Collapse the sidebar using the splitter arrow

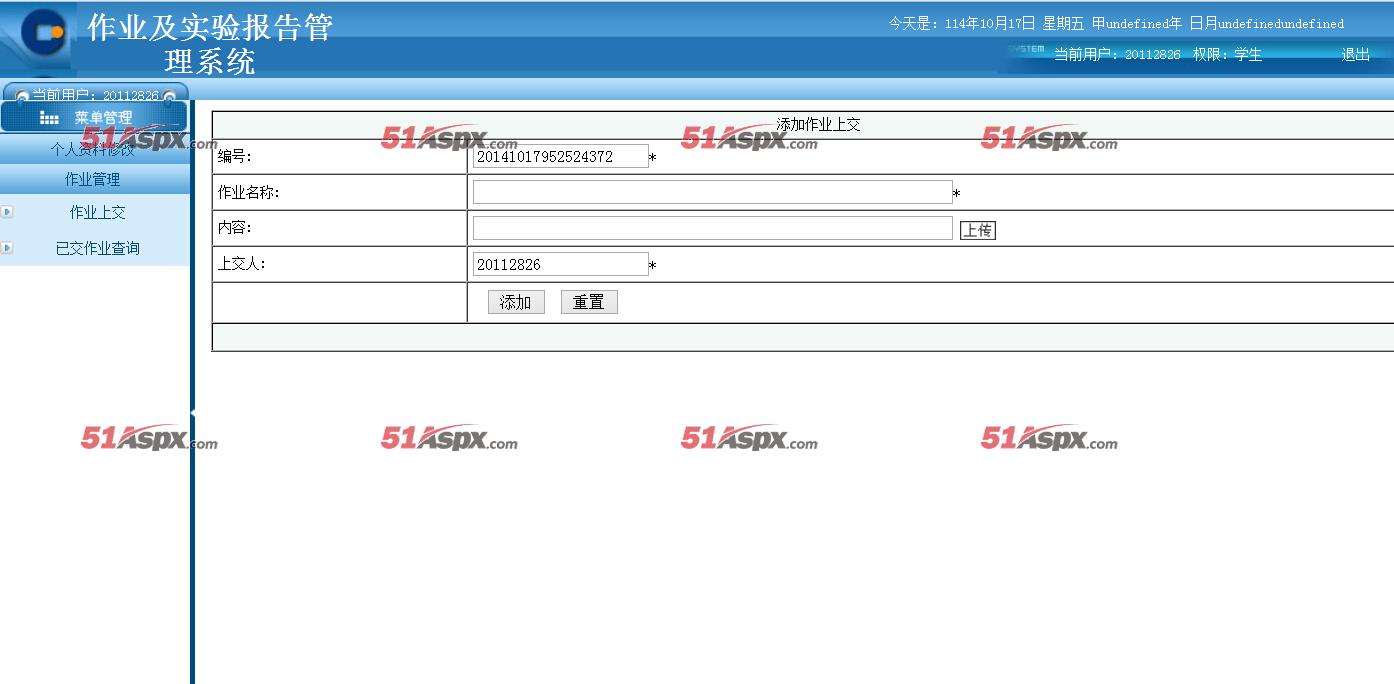(192, 412)
